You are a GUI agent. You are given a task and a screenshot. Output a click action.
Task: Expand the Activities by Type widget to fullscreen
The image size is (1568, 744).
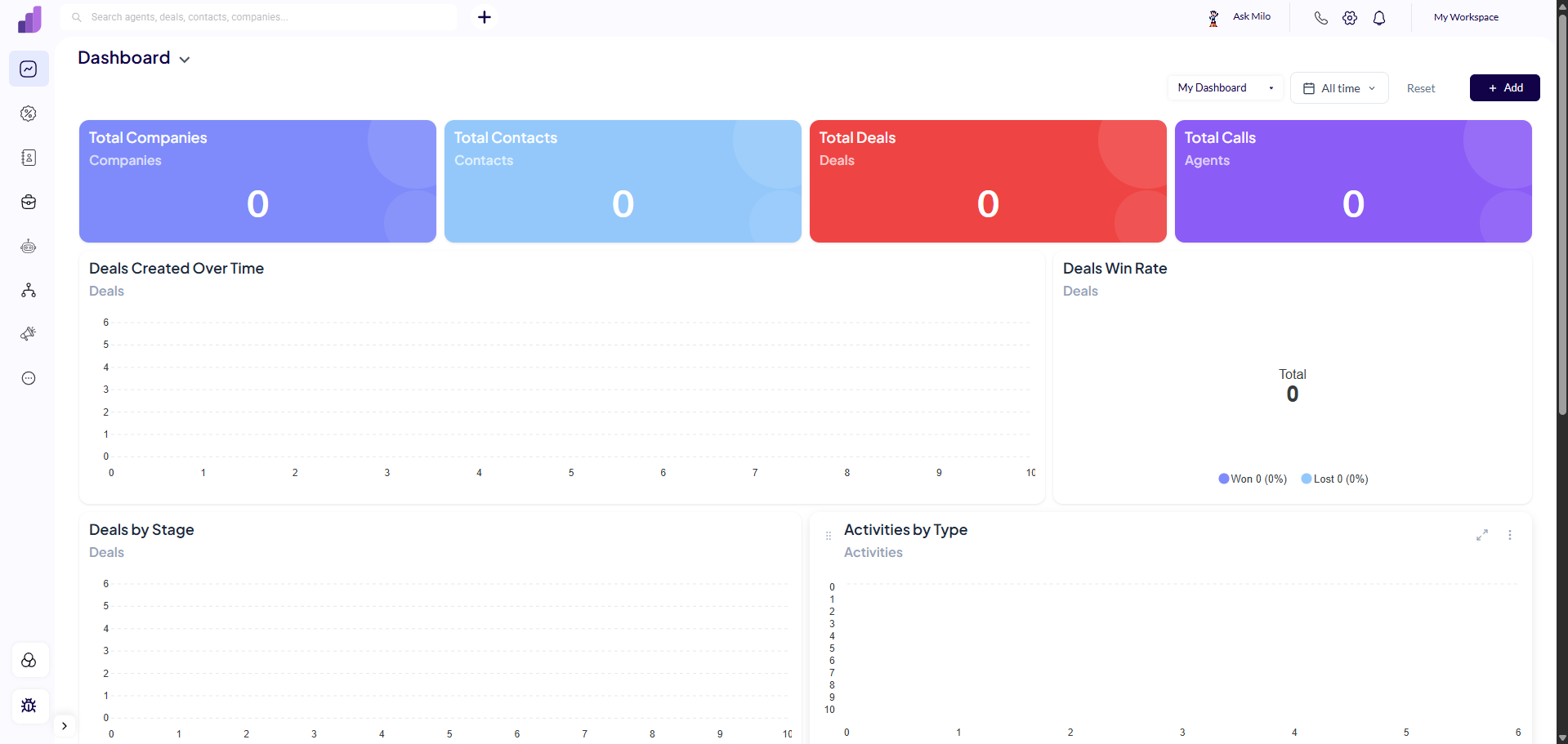pyautogui.click(x=1482, y=535)
